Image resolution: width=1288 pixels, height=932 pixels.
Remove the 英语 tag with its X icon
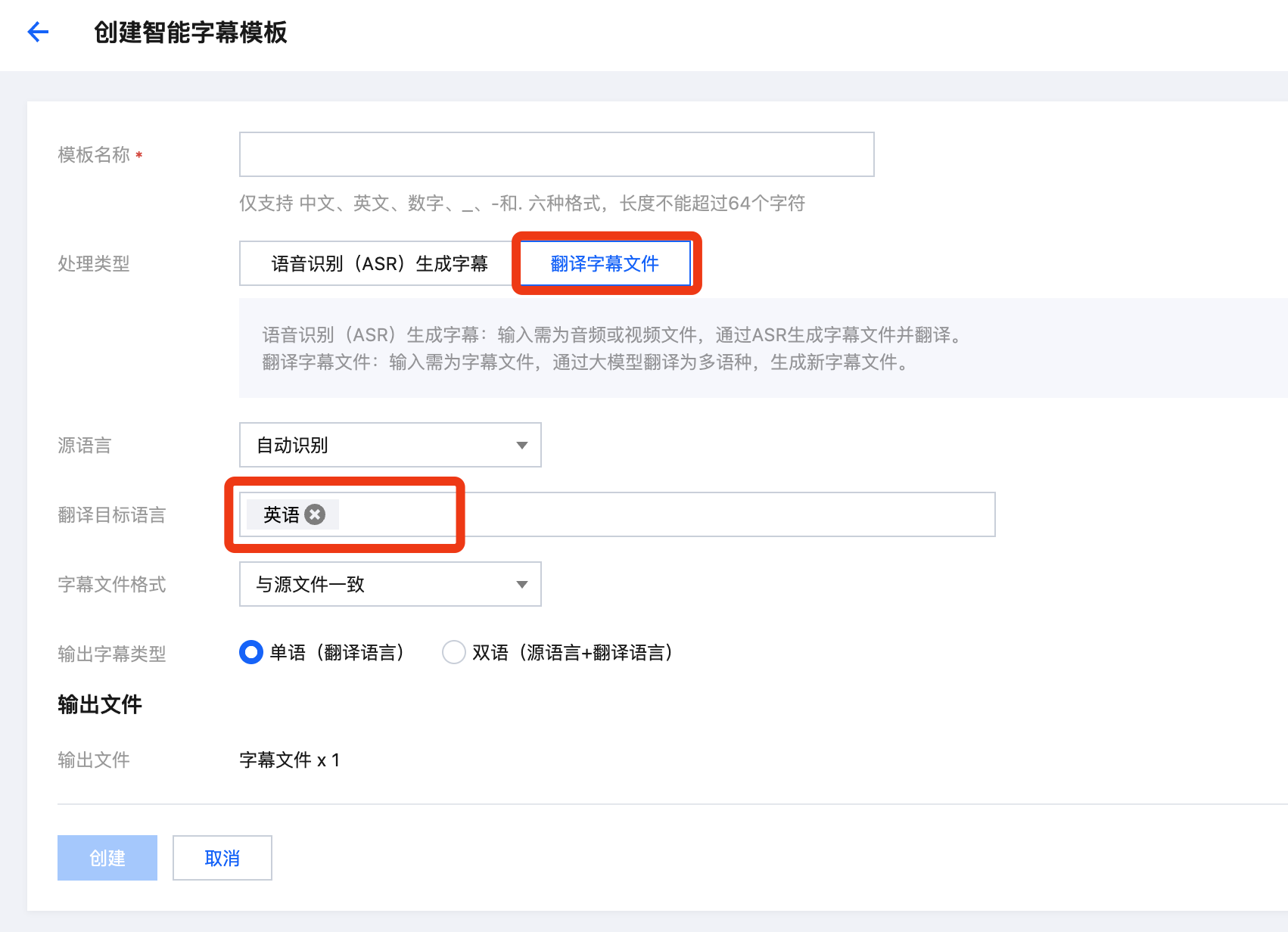click(x=315, y=514)
